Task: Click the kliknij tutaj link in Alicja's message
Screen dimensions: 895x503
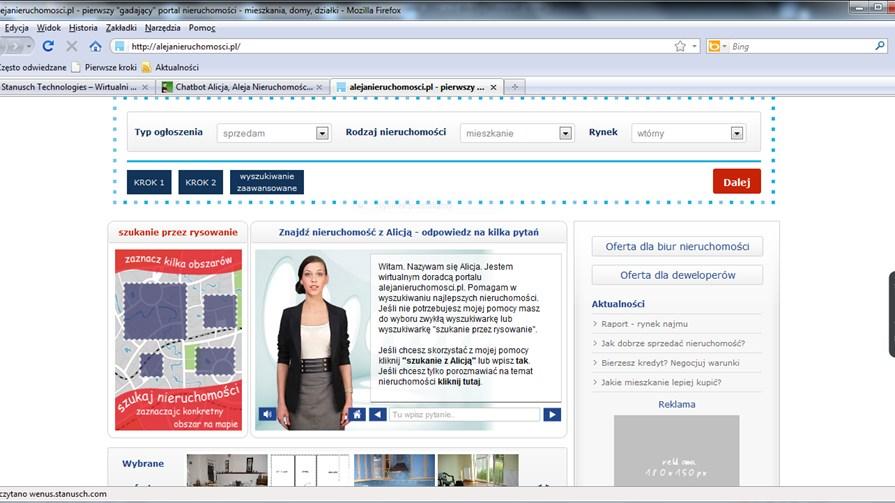Action: pos(459,381)
